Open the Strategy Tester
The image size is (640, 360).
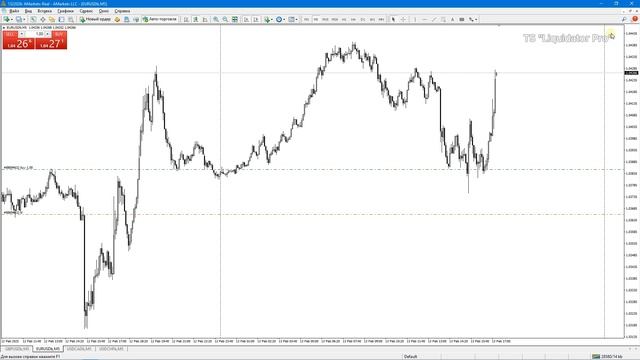pyautogui.click(x=71, y=19)
